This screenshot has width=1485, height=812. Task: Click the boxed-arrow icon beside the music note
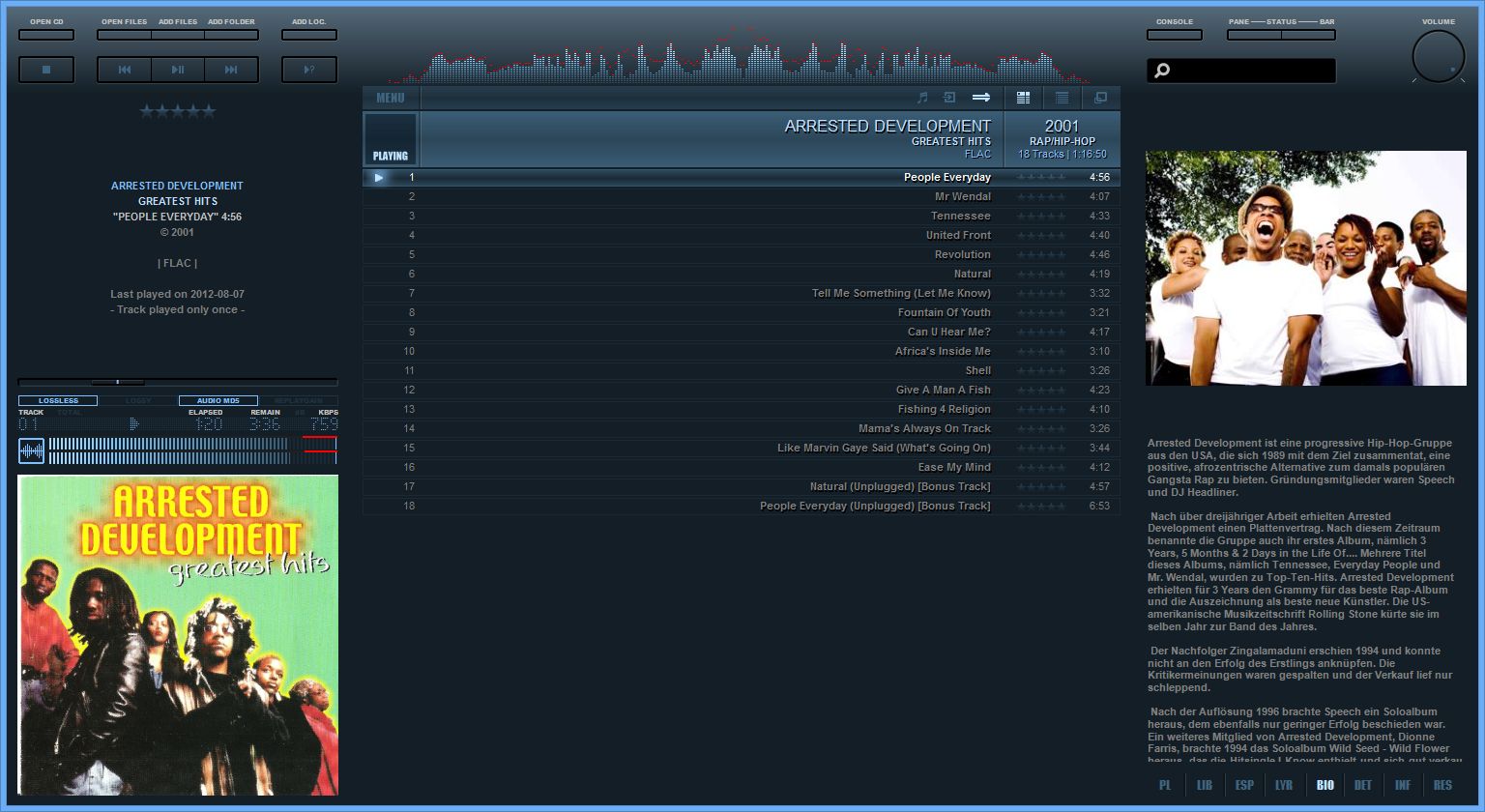[x=949, y=98]
